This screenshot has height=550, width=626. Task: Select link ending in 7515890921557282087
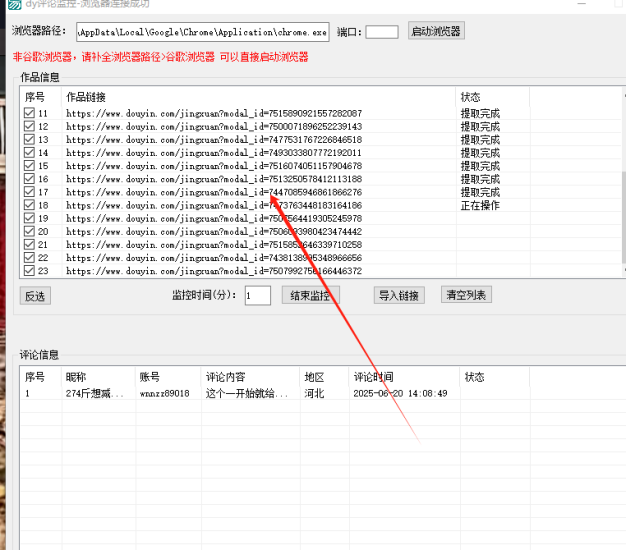coord(214,113)
